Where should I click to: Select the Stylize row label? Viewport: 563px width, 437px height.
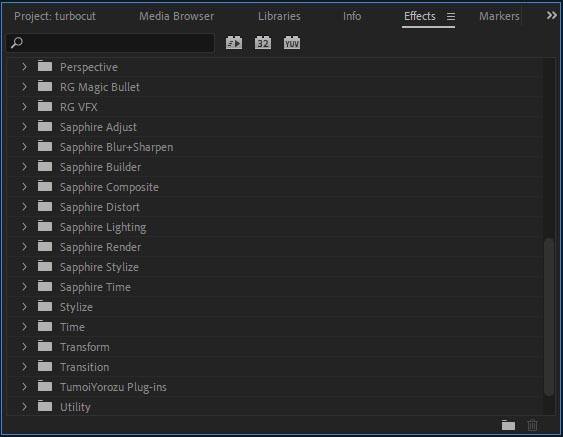tap(76, 307)
